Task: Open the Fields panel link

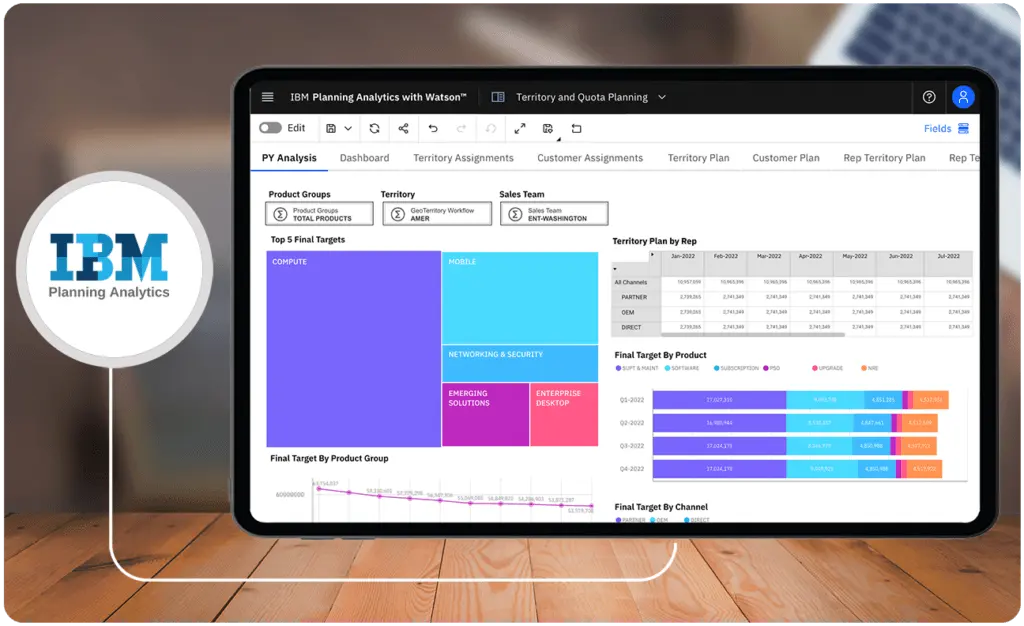Action: point(937,129)
